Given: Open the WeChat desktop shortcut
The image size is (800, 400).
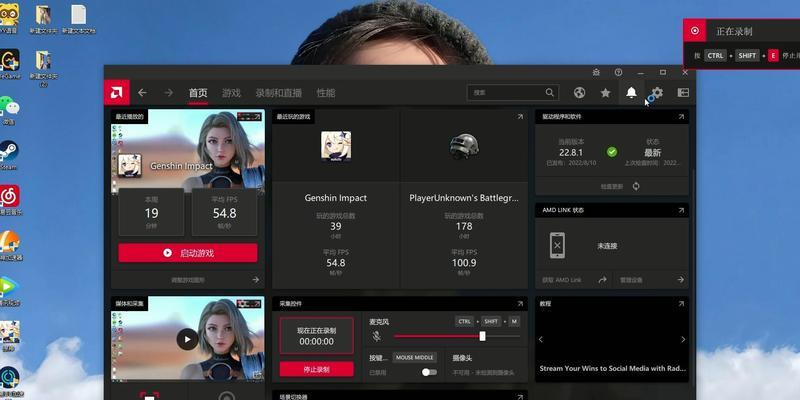Looking at the screenshot, I should click(9, 109).
